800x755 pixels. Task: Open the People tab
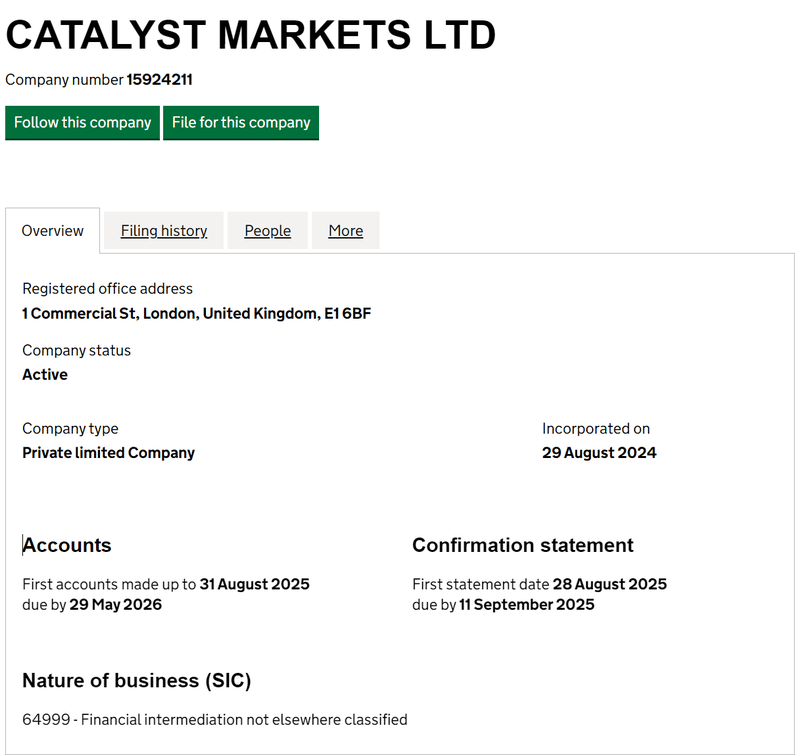pyautogui.click(x=267, y=230)
